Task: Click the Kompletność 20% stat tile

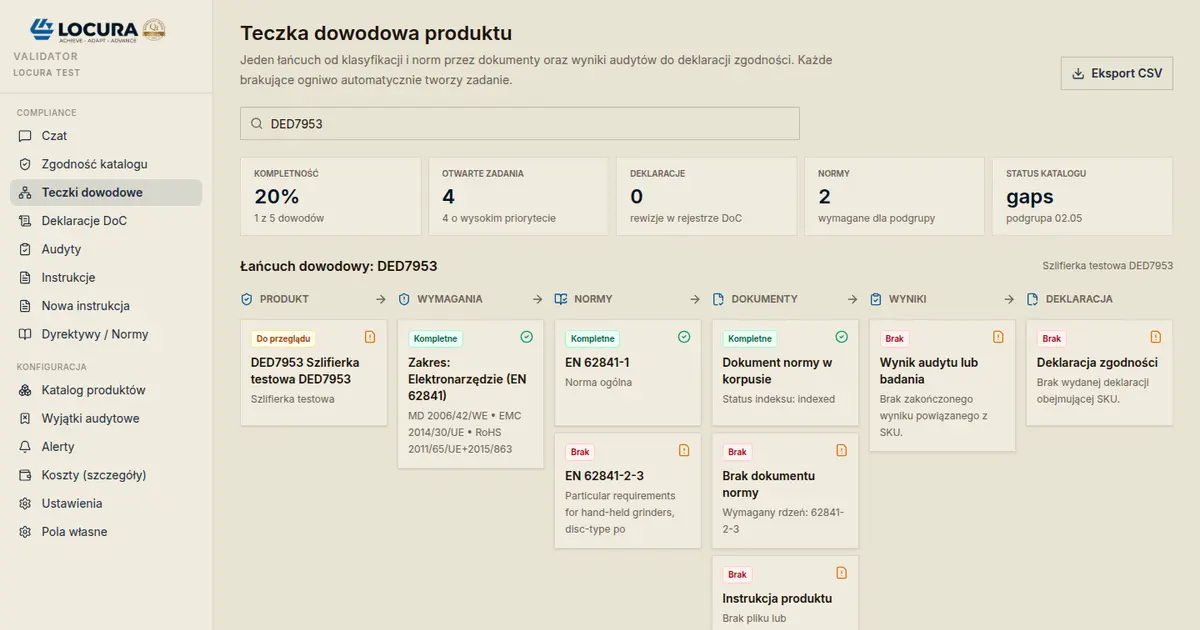Action: 330,196
